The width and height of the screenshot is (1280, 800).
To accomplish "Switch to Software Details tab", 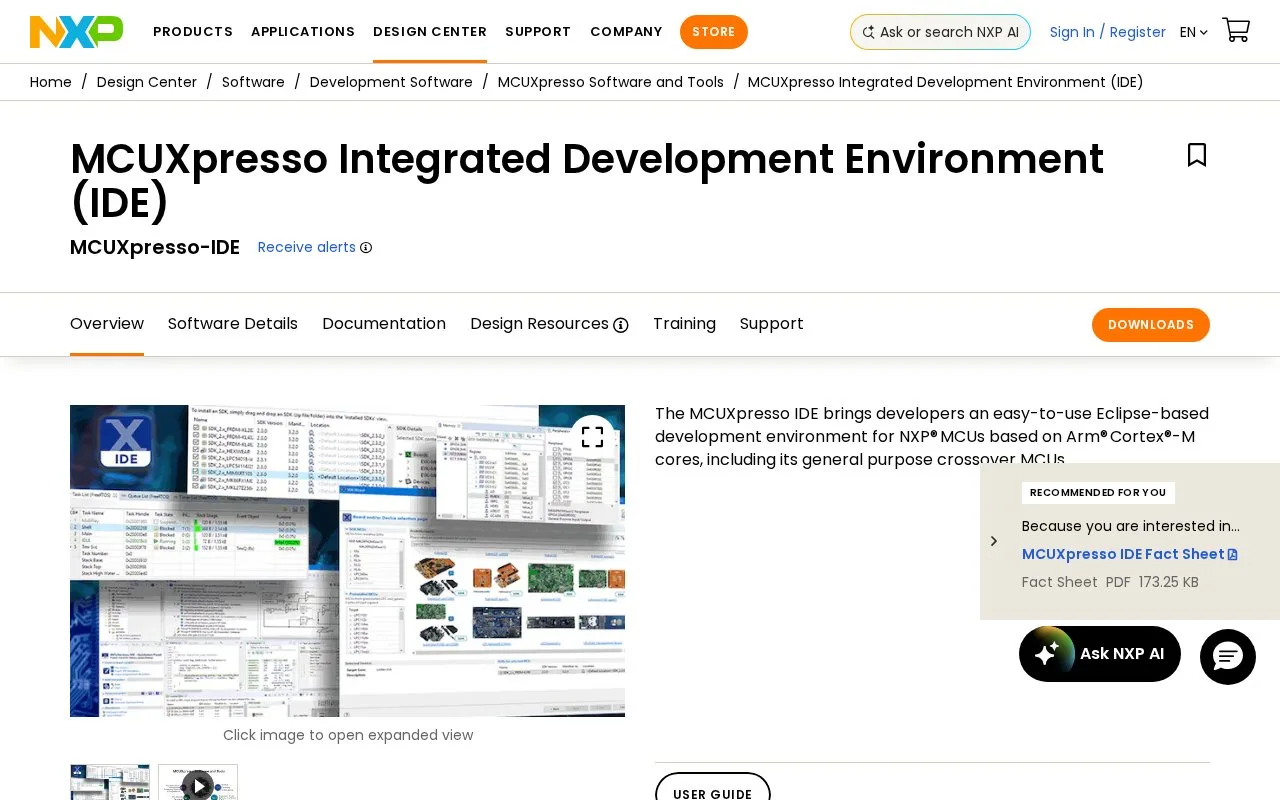I will 233,324.
